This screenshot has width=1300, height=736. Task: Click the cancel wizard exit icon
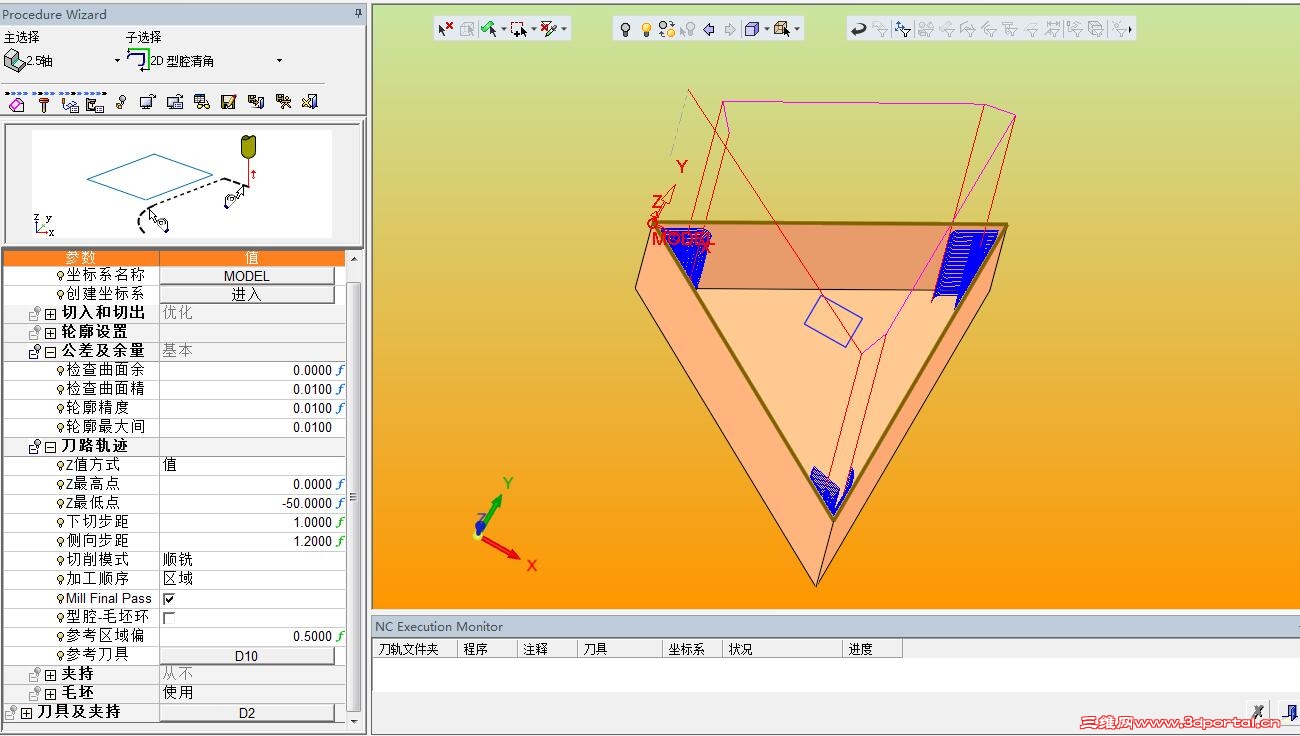click(x=310, y=102)
